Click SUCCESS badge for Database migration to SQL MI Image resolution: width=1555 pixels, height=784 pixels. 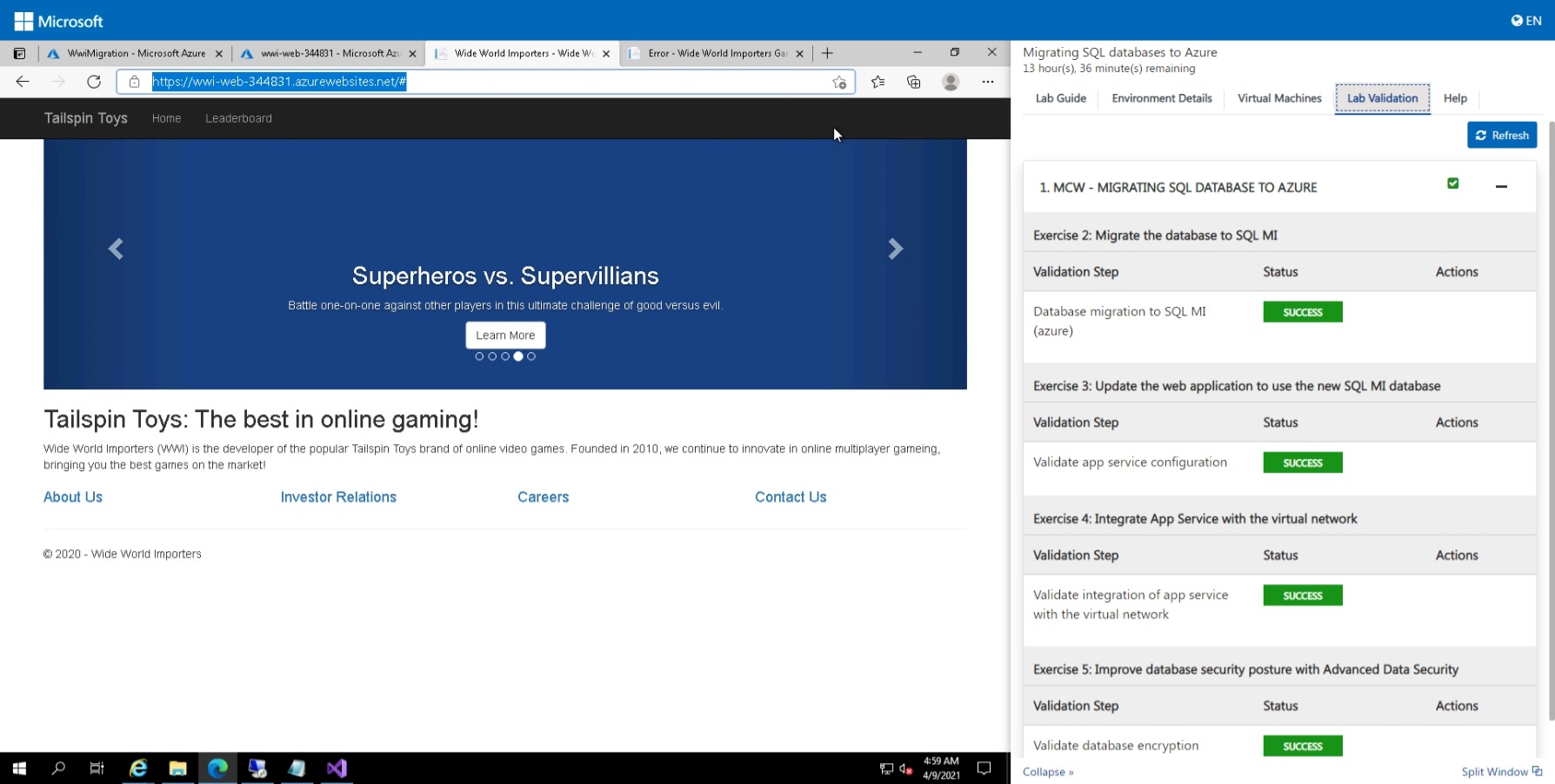click(1303, 312)
